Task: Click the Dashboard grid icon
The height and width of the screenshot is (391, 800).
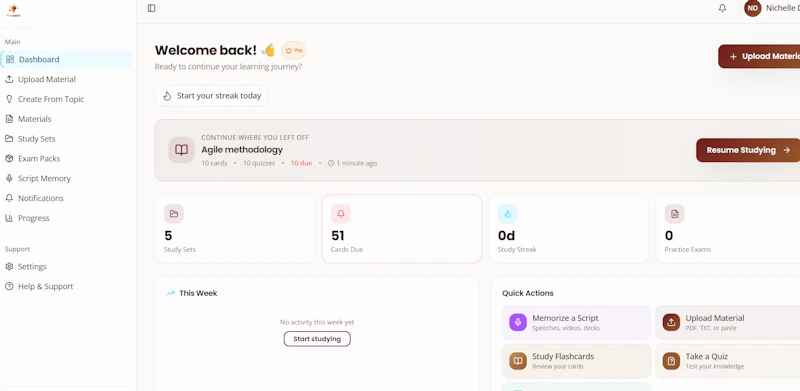Action: [x=10, y=59]
